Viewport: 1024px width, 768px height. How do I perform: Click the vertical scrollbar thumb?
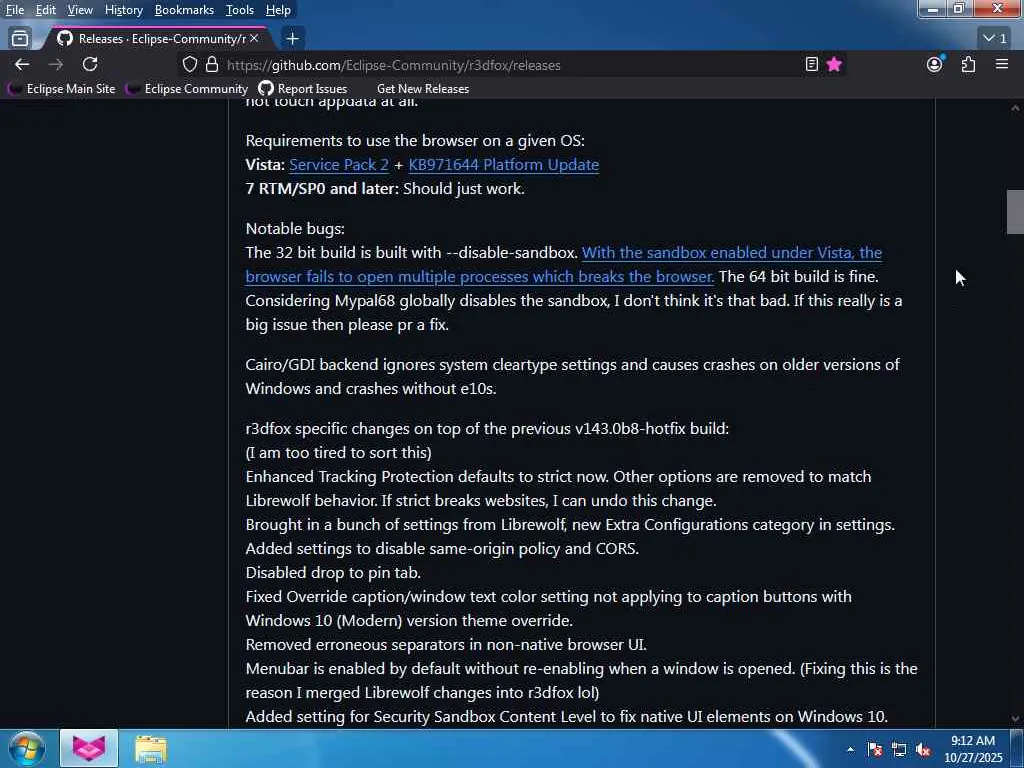click(x=1015, y=212)
